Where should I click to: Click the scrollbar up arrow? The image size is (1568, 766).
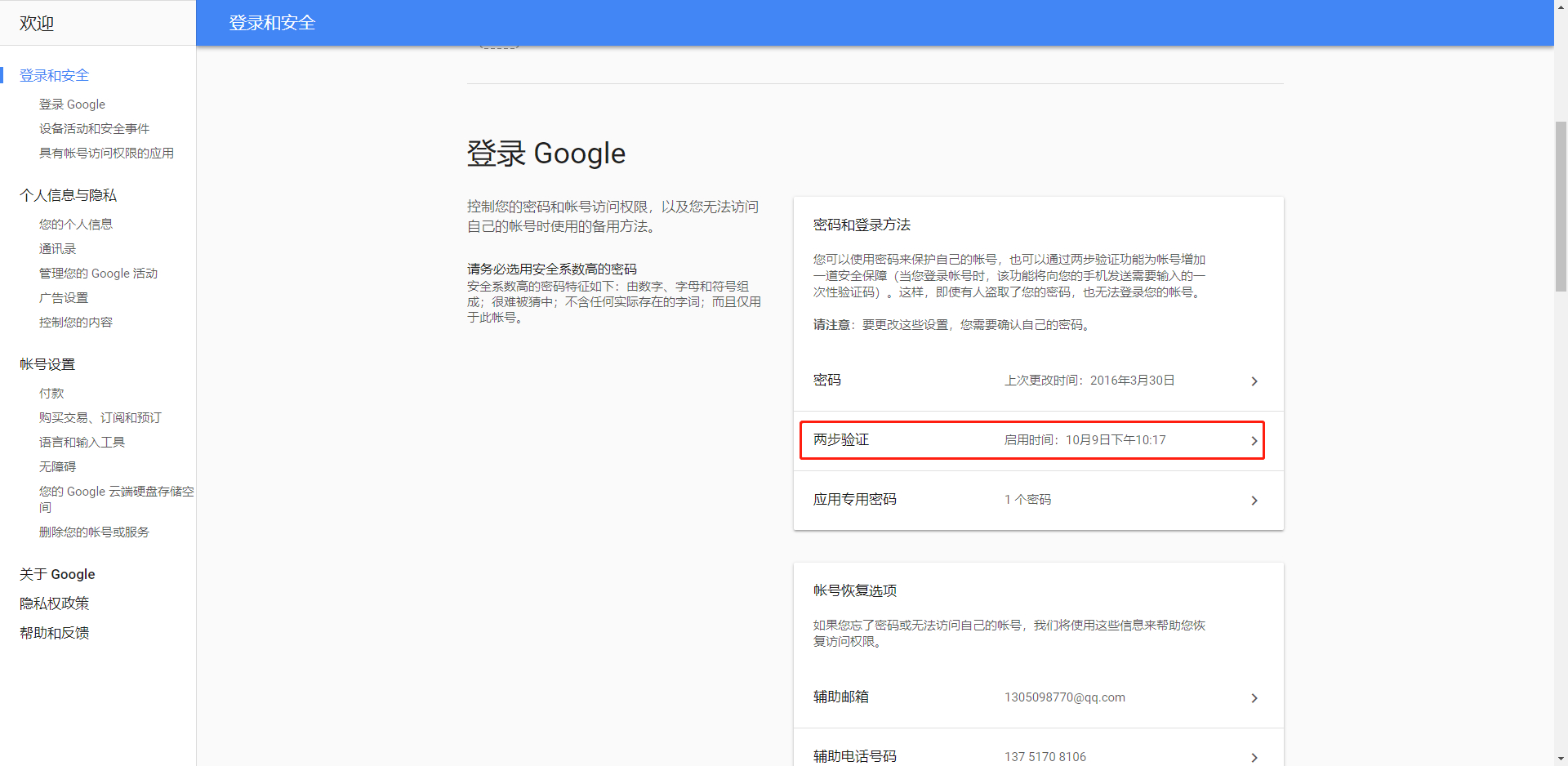1561,7
